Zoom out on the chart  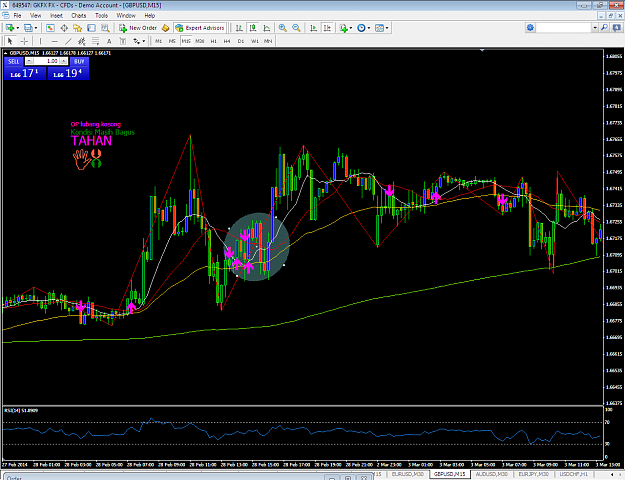point(296,28)
